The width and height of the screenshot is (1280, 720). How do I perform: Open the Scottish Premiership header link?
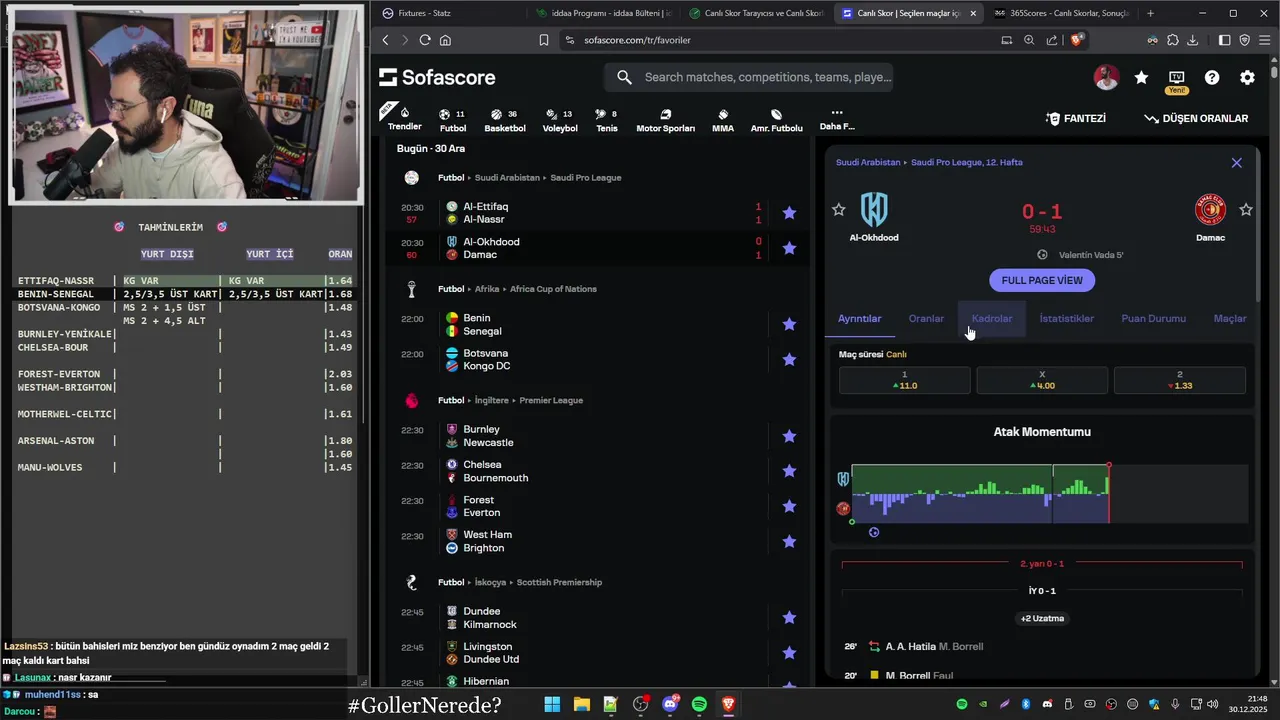click(559, 582)
